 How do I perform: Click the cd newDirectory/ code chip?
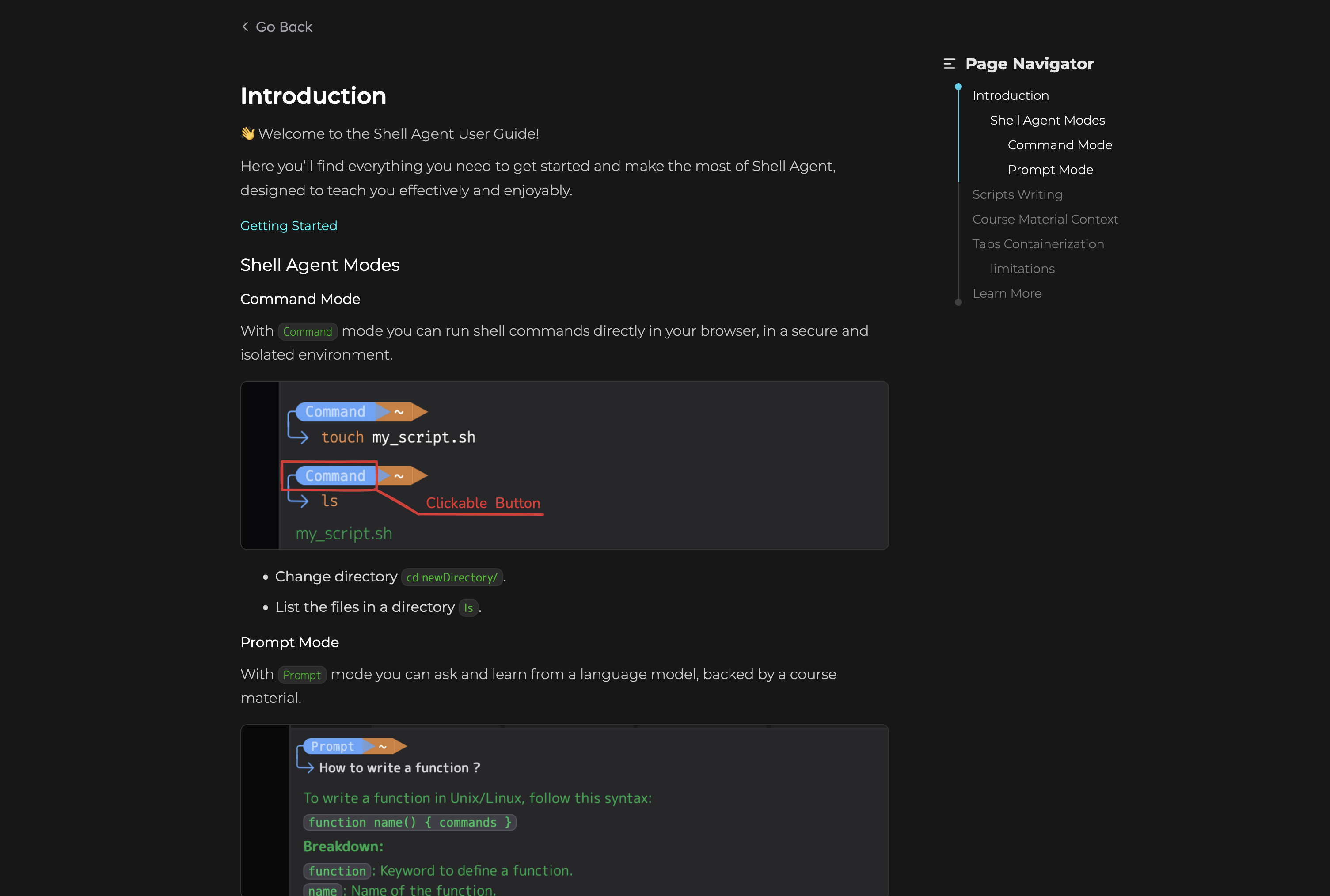[x=451, y=577]
